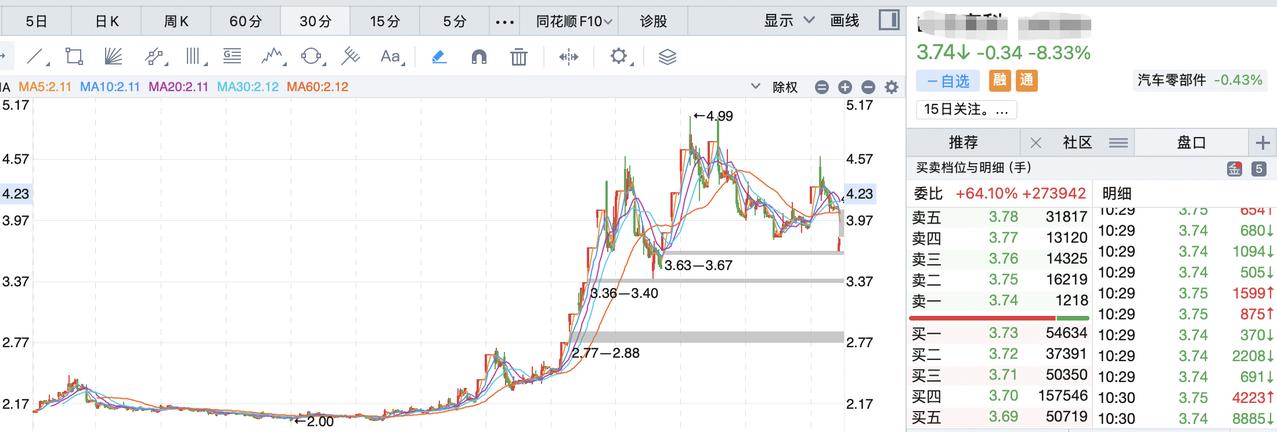
Task: Switch to 15分 chart period
Action: point(384,20)
